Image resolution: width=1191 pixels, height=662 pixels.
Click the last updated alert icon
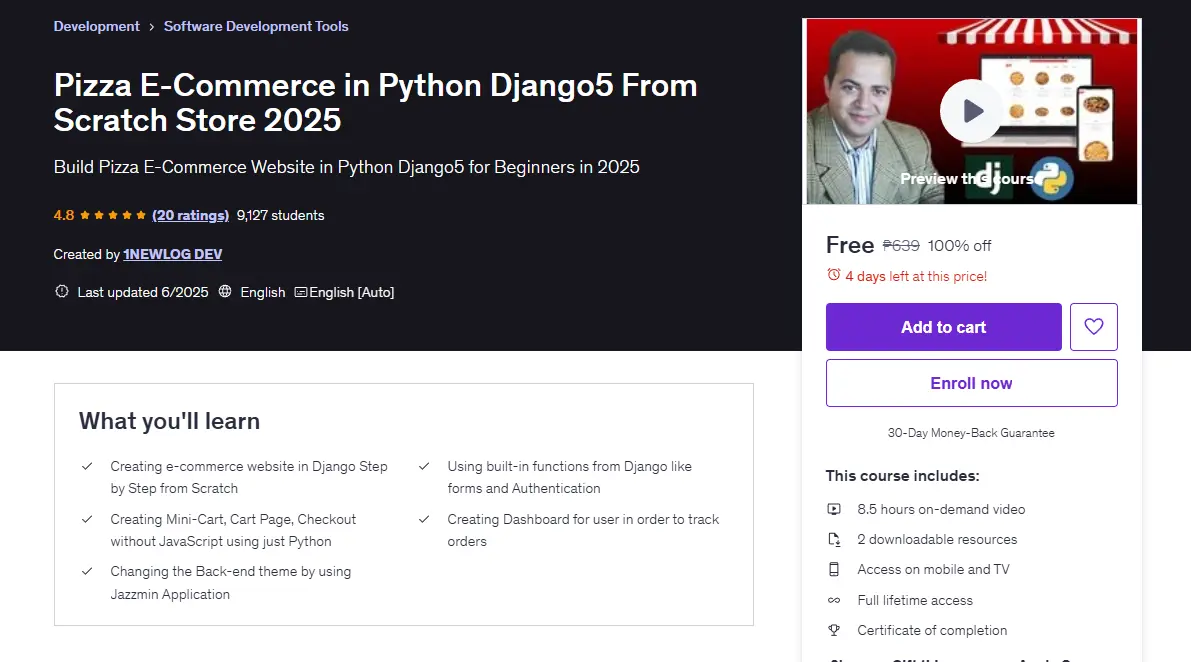pyautogui.click(x=62, y=292)
